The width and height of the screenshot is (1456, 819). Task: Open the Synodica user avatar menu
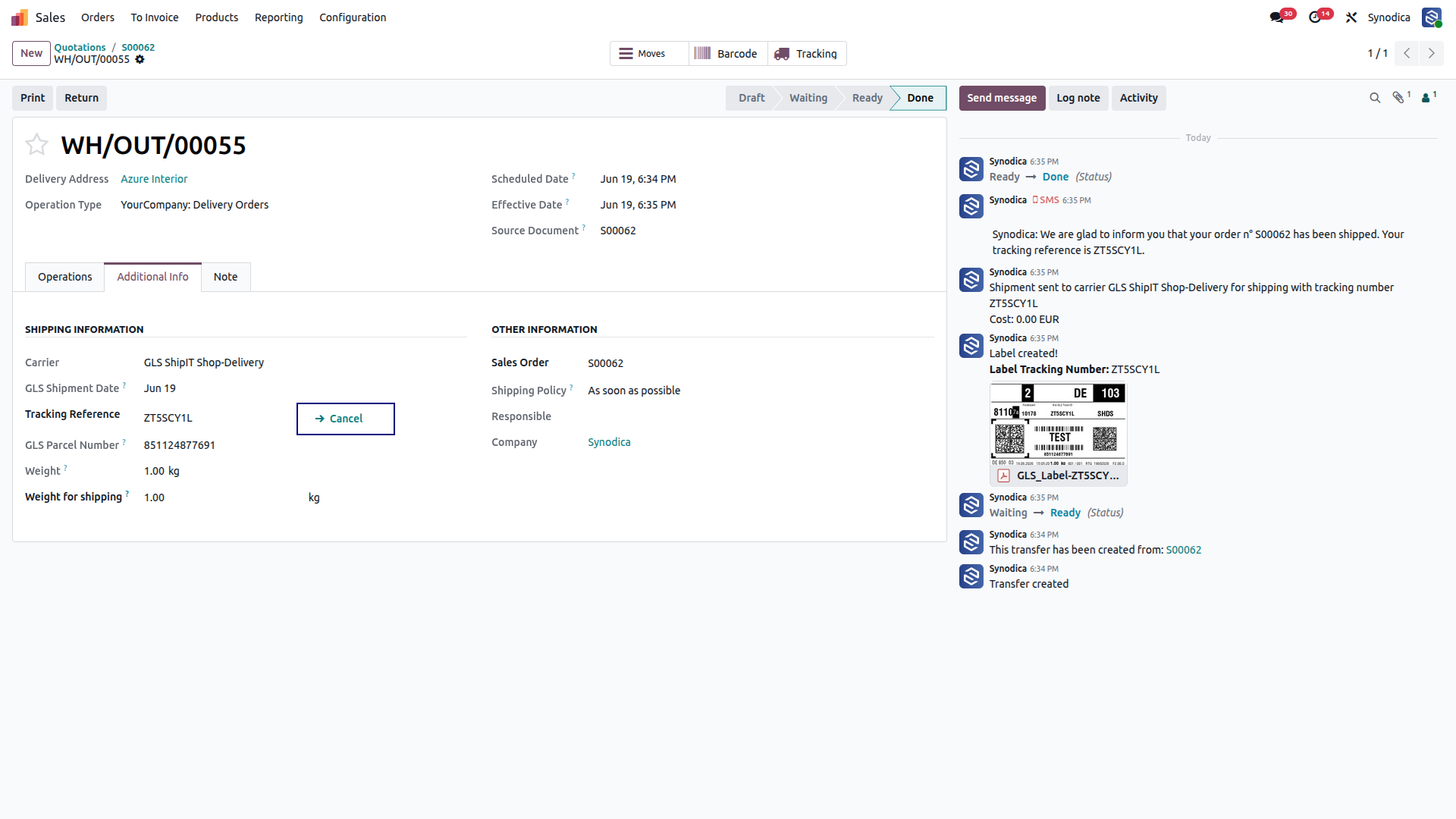(1432, 17)
